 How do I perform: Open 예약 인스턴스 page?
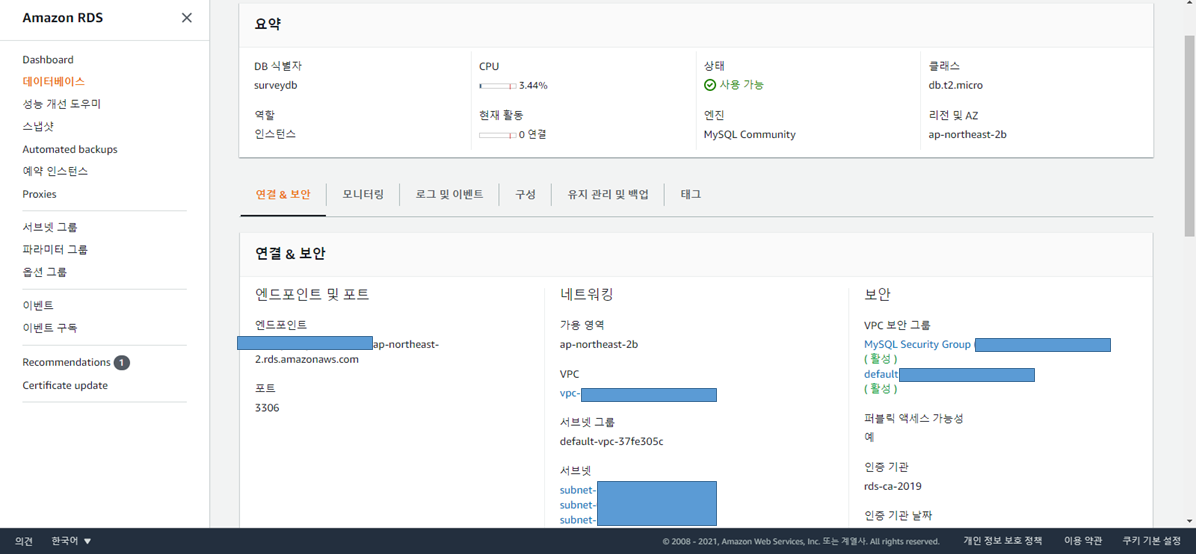click(56, 172)
